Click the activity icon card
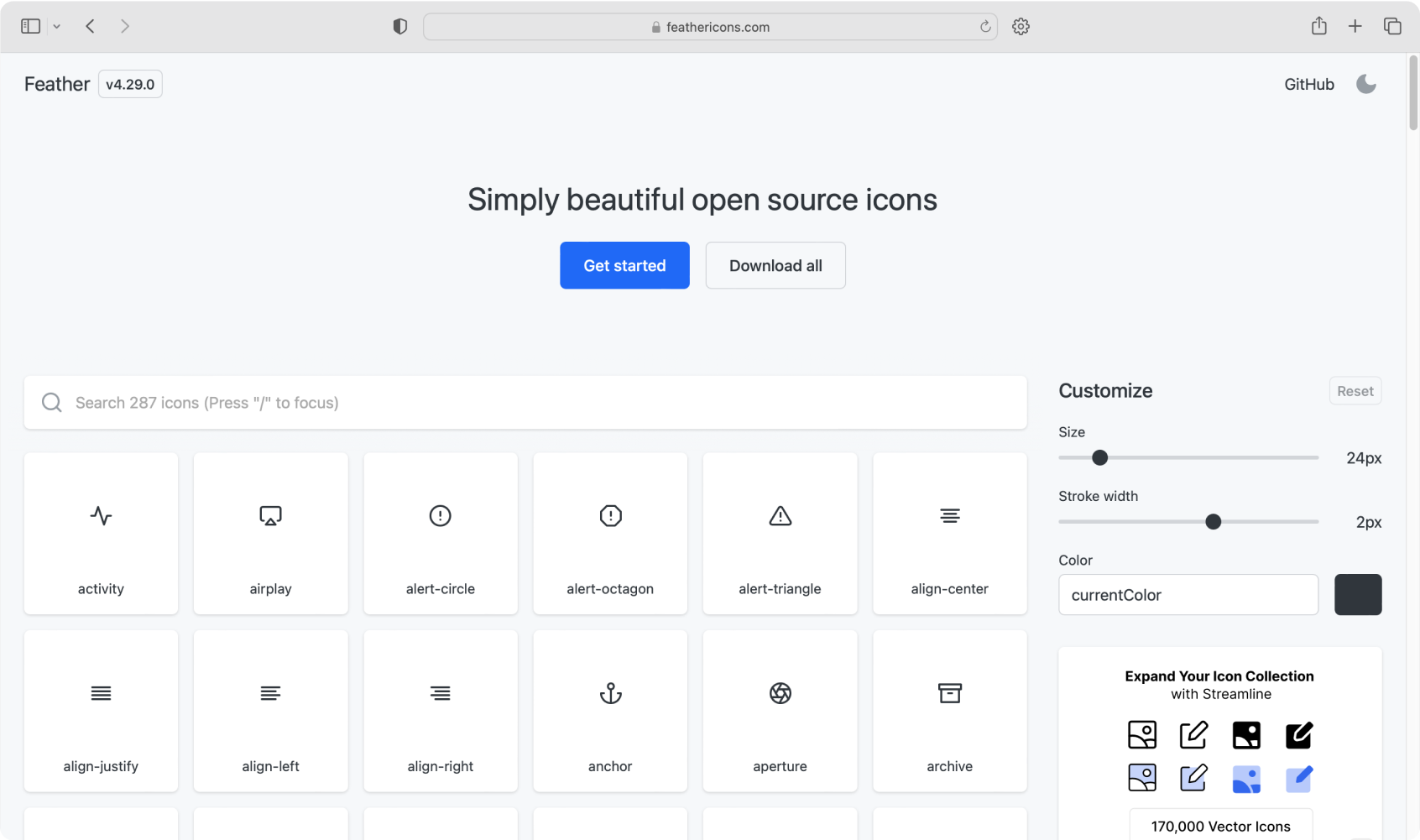The image size is (1420, 840). [x=101, y=534]
